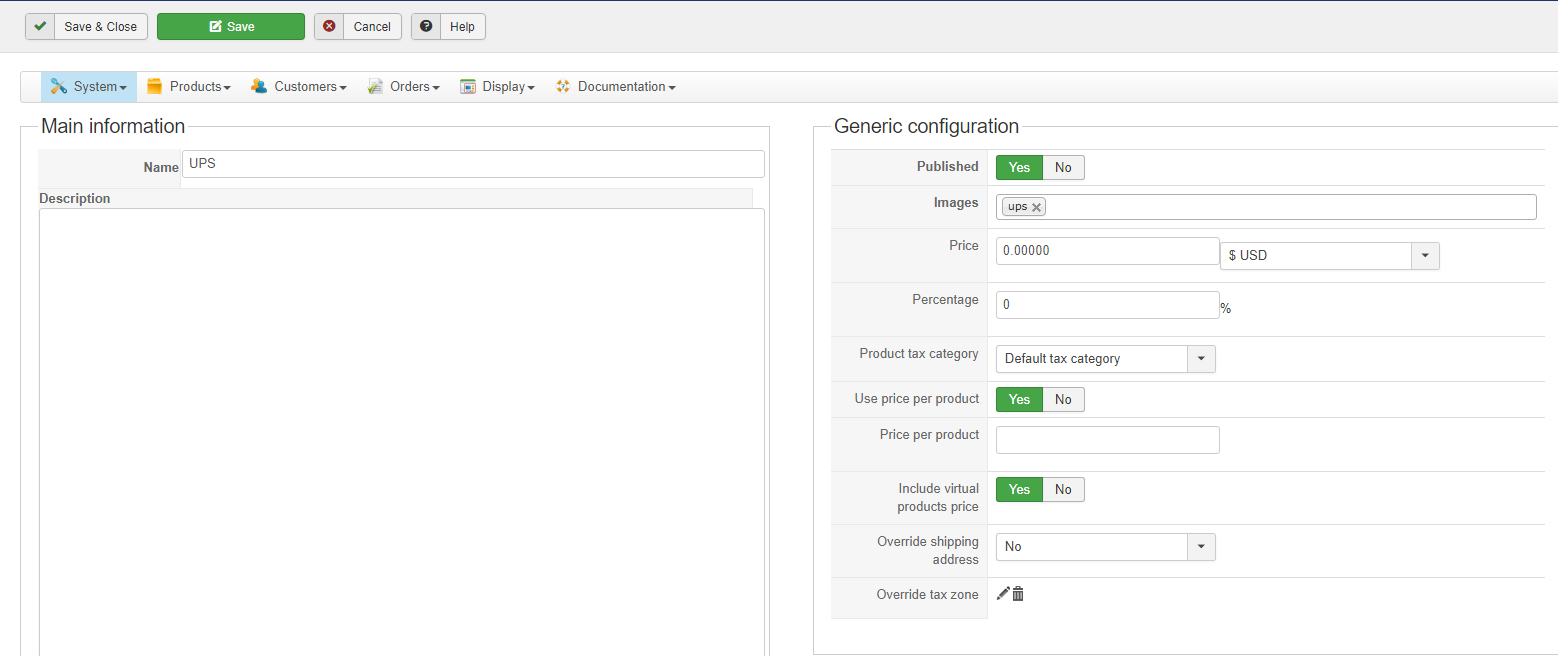Click the System wrench icon in menu
Screen dimensions: 1558x656
pos(59,87)
